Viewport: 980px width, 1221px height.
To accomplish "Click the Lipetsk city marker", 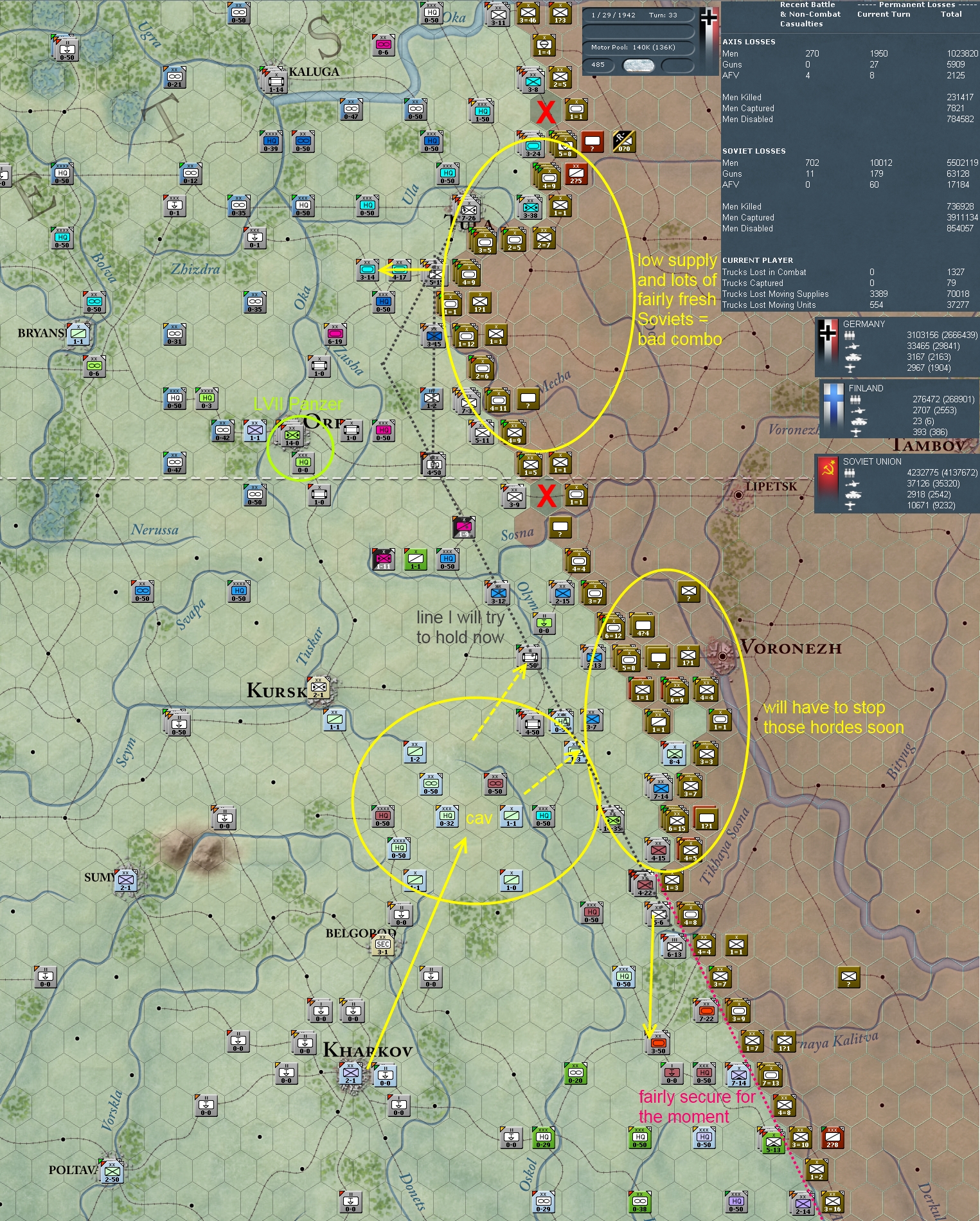I will click(x=738, y=495).
